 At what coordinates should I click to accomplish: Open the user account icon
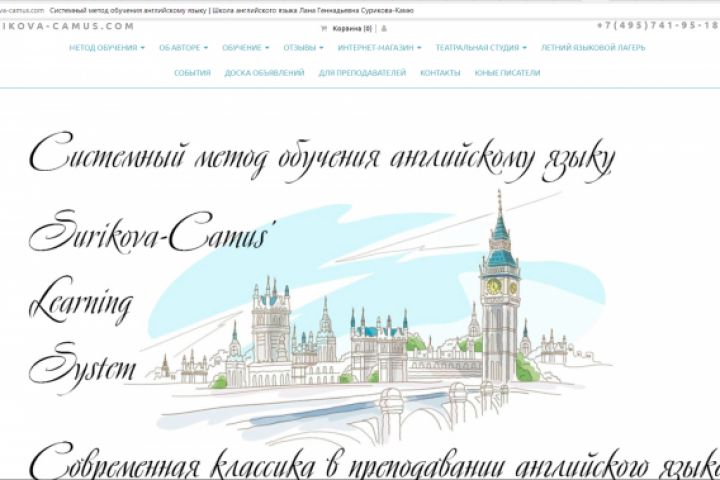point(384,28)
